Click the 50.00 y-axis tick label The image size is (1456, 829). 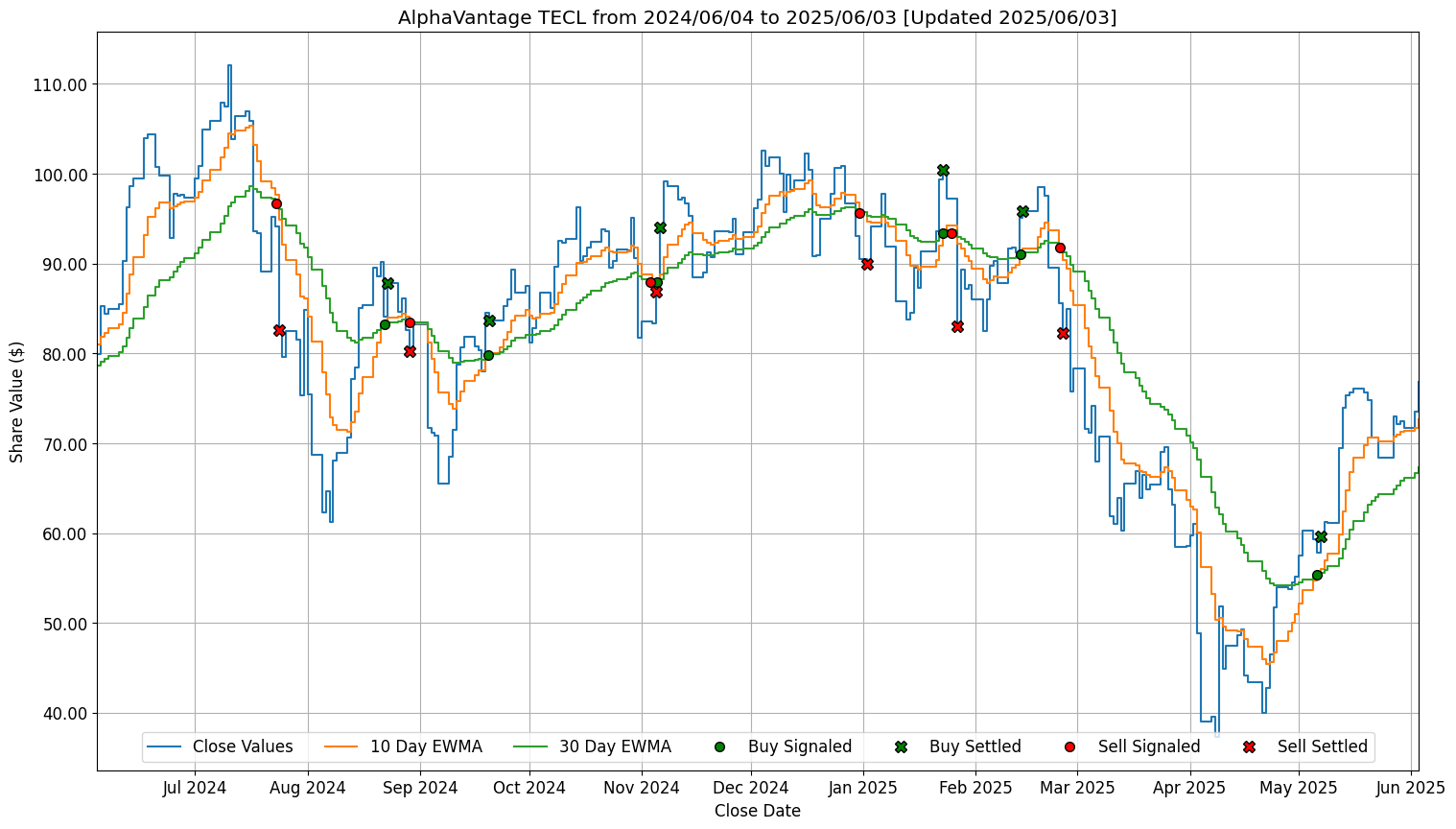64,624
